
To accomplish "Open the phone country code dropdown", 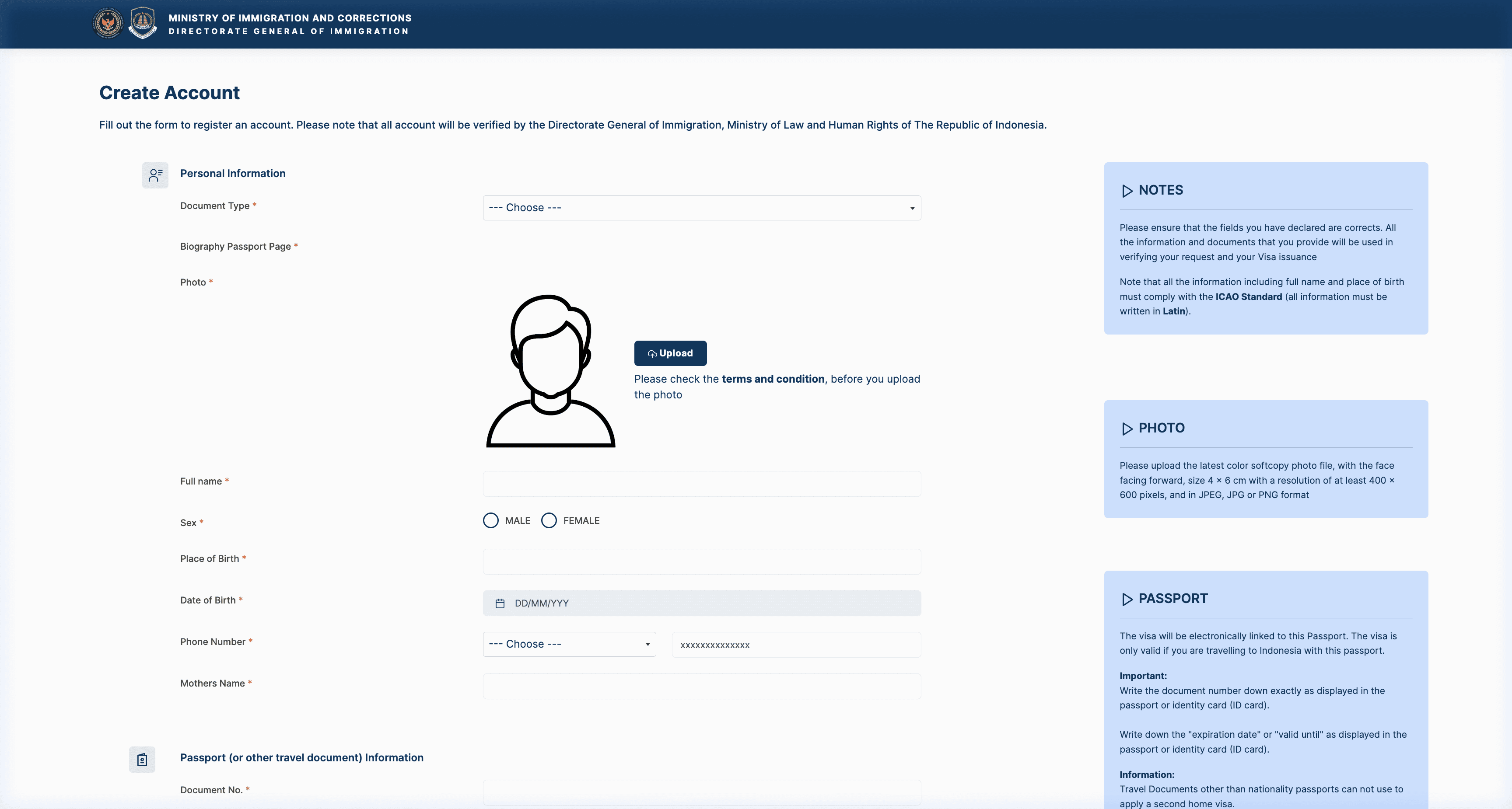I will click(569, 644).
